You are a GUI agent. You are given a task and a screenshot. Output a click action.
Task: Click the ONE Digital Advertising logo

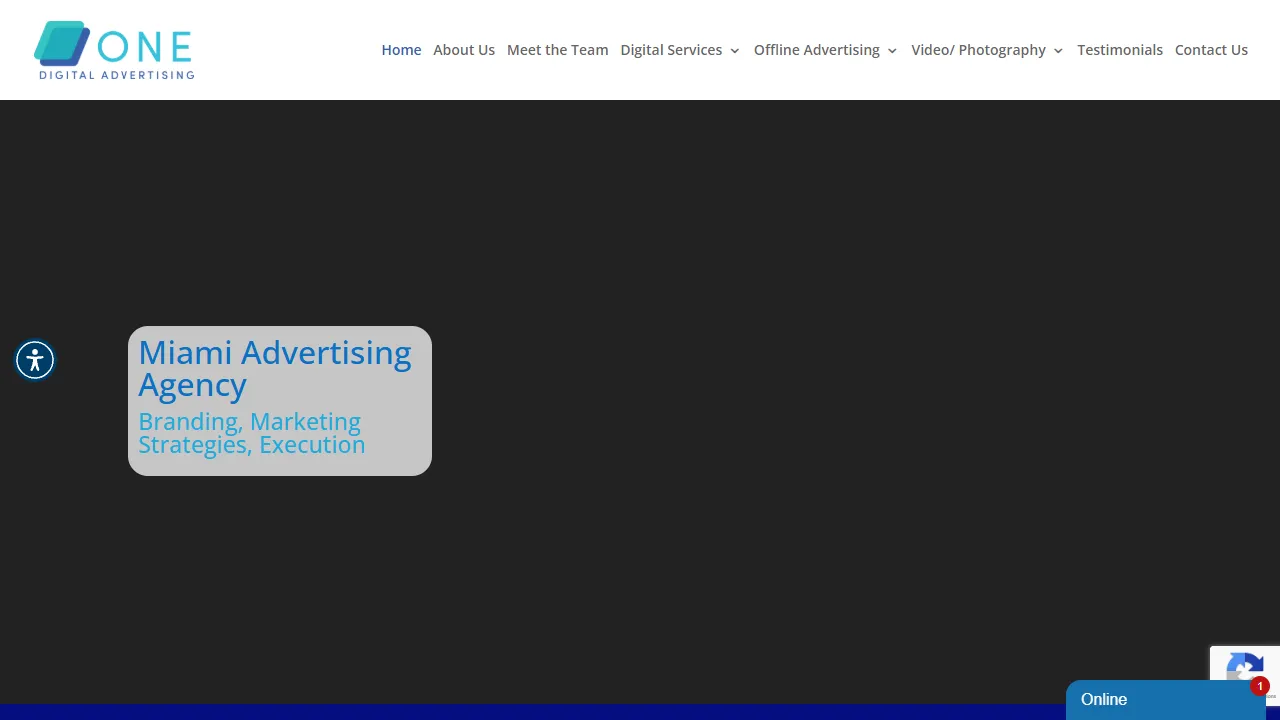tap(113, 49)
